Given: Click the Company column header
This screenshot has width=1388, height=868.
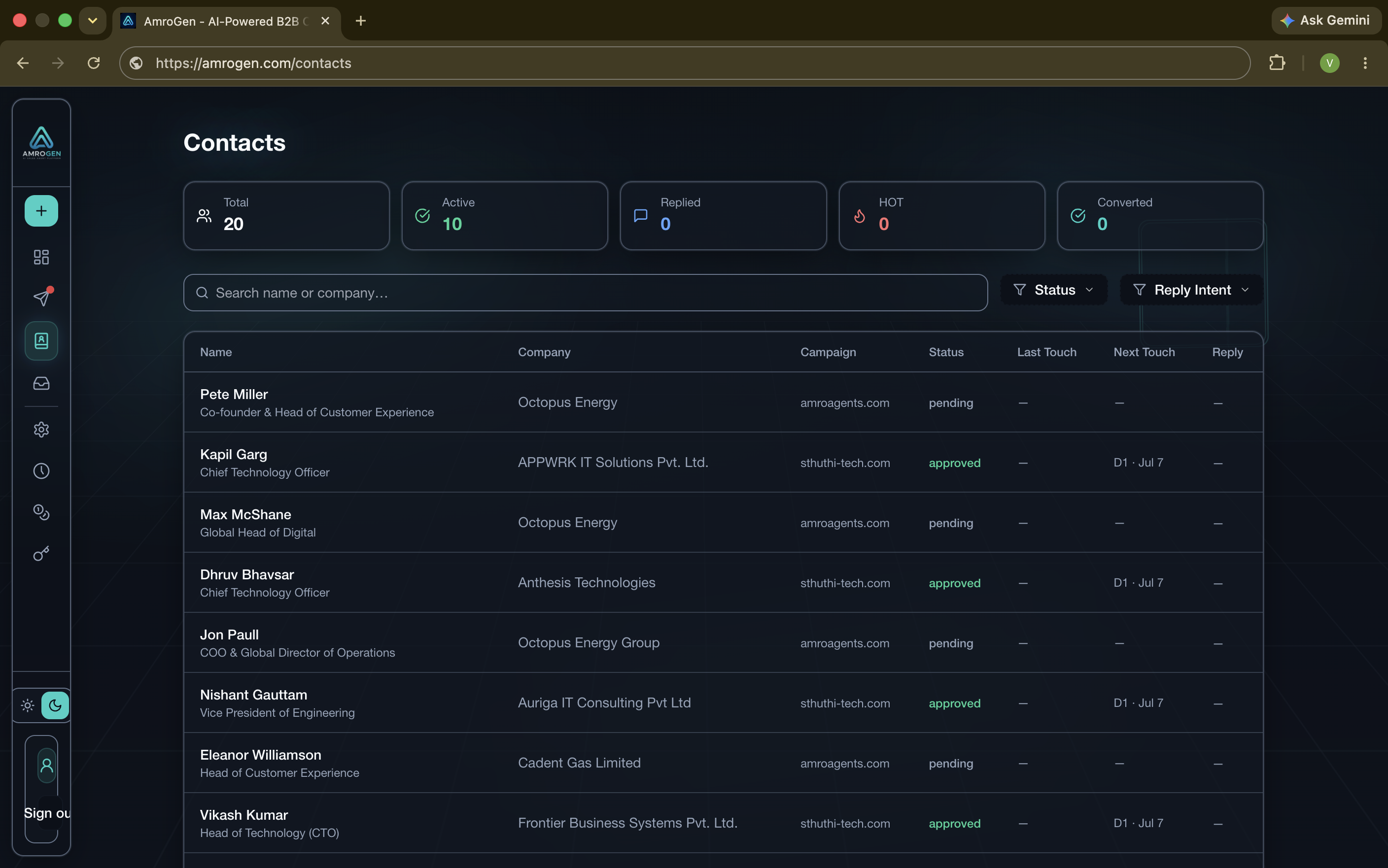Looking at the screenshot, I should (544, 352).
